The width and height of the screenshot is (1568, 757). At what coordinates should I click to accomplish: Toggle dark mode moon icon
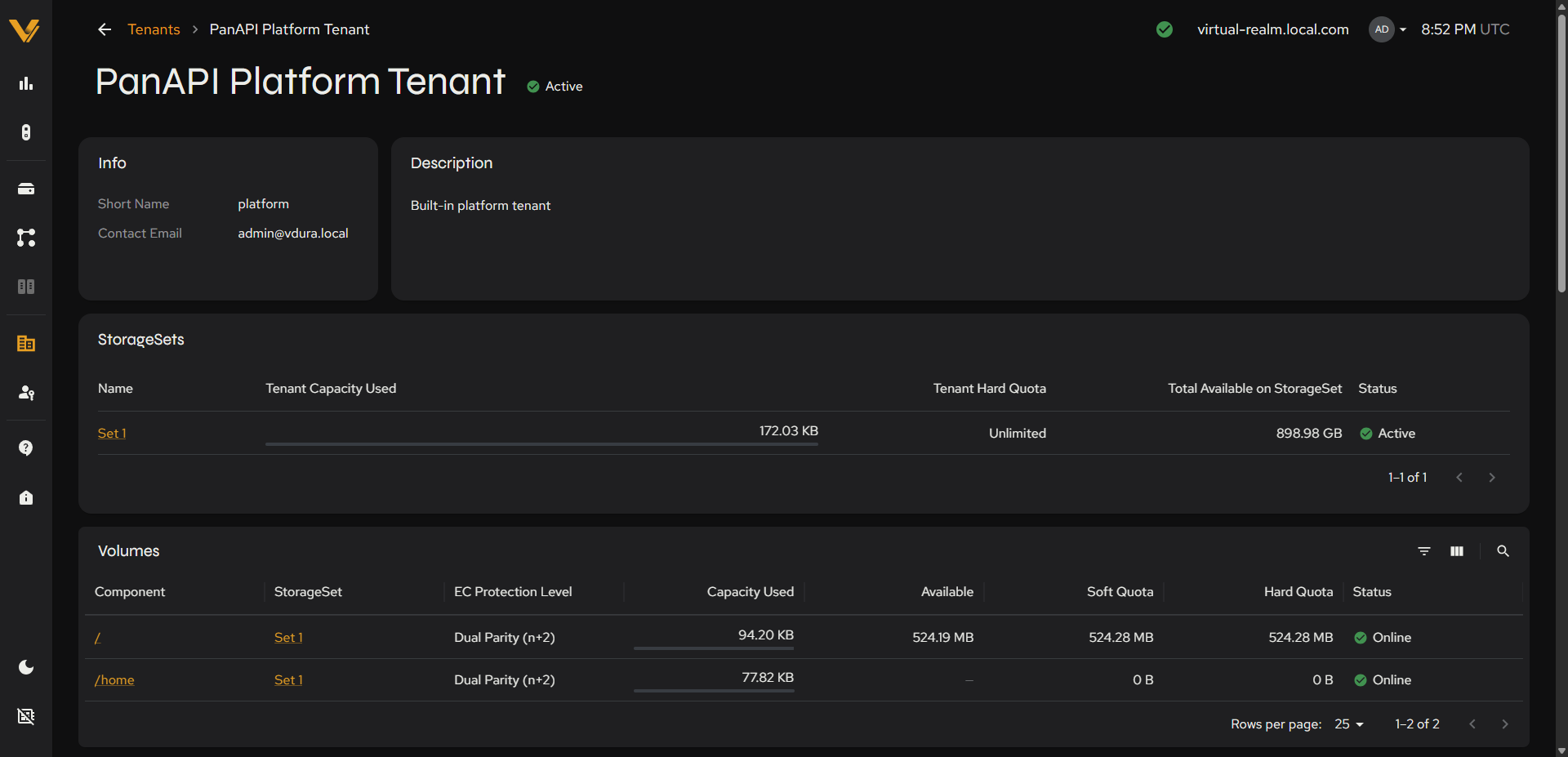click(26, 667)
